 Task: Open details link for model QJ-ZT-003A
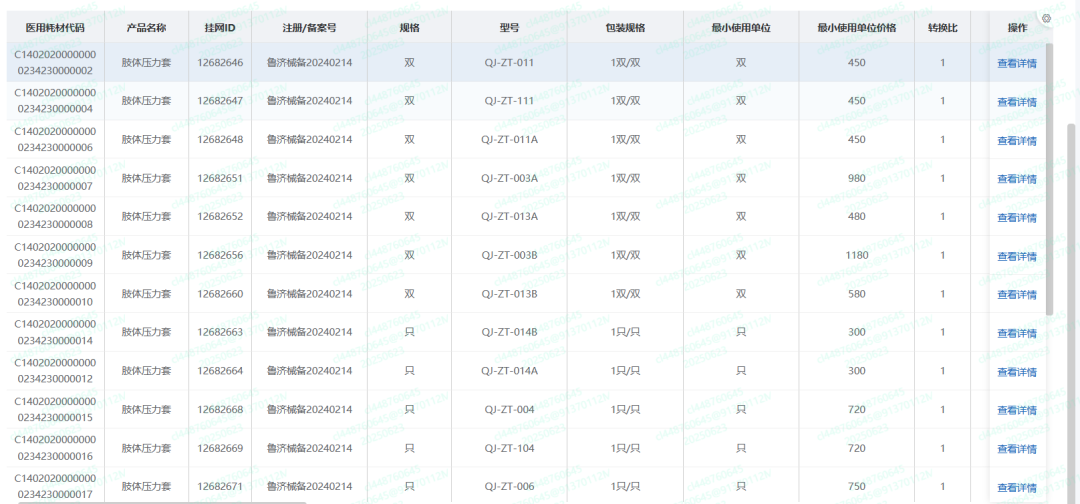tap(1016, 179)
